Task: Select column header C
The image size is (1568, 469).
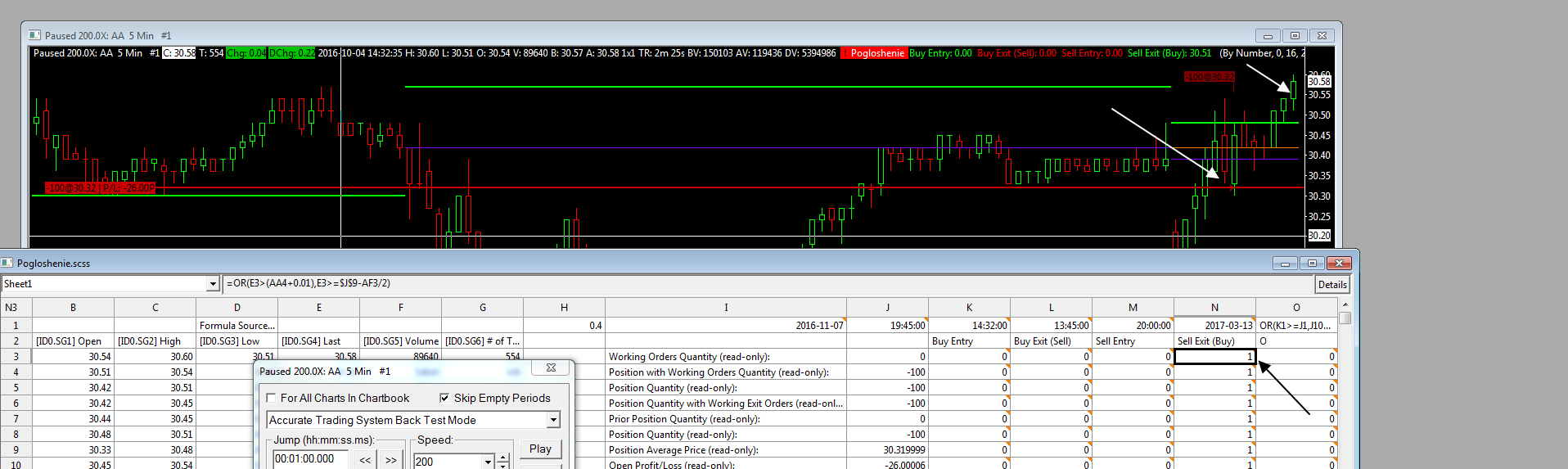Action: tap(155, 308)
